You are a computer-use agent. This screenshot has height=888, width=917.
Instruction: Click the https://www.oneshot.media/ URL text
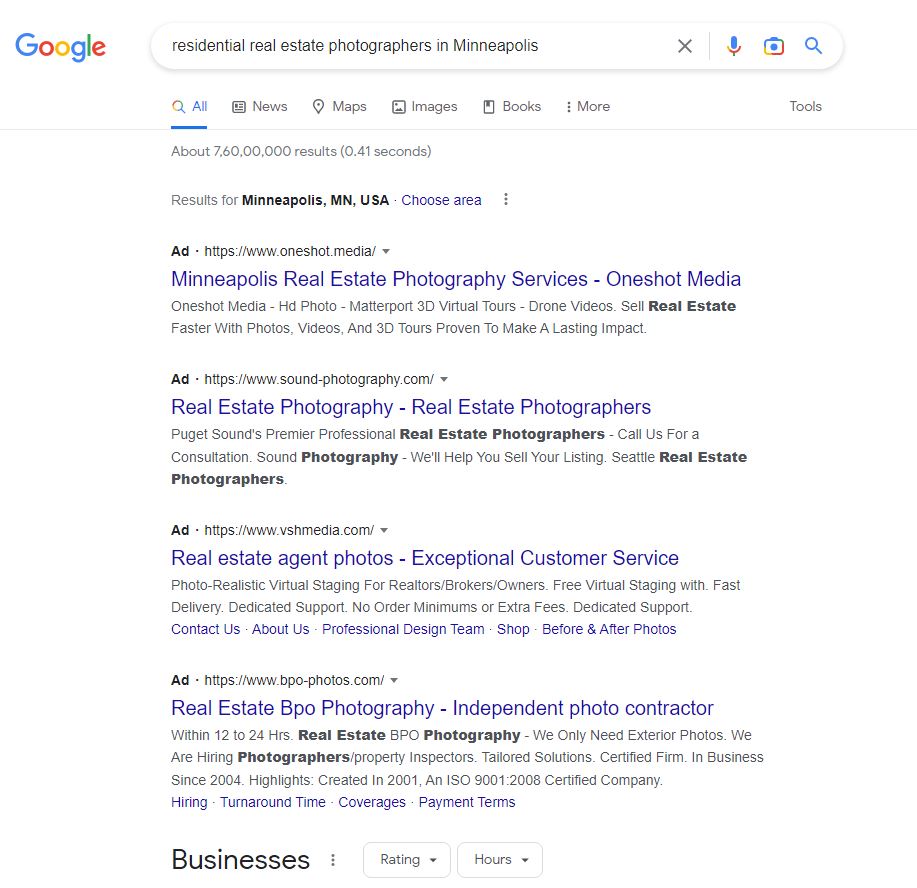[290, 252]
